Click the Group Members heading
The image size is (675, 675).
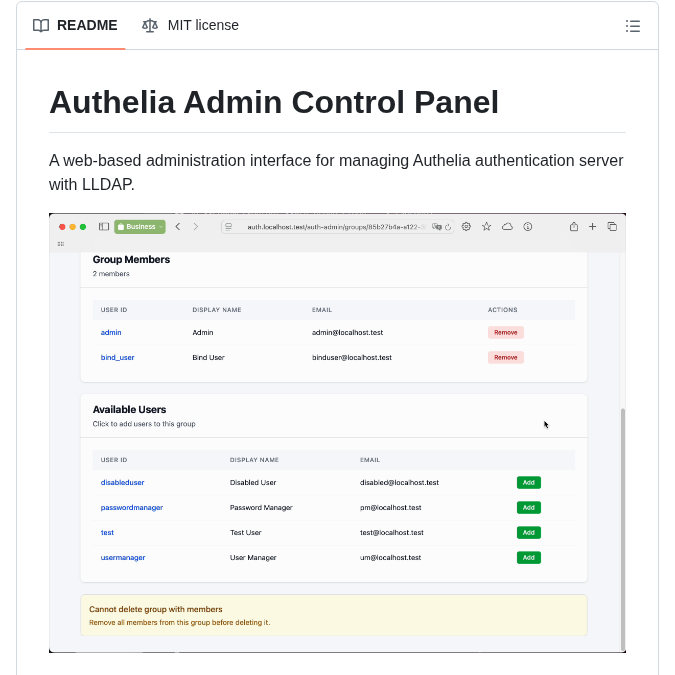tap(131, 260)
